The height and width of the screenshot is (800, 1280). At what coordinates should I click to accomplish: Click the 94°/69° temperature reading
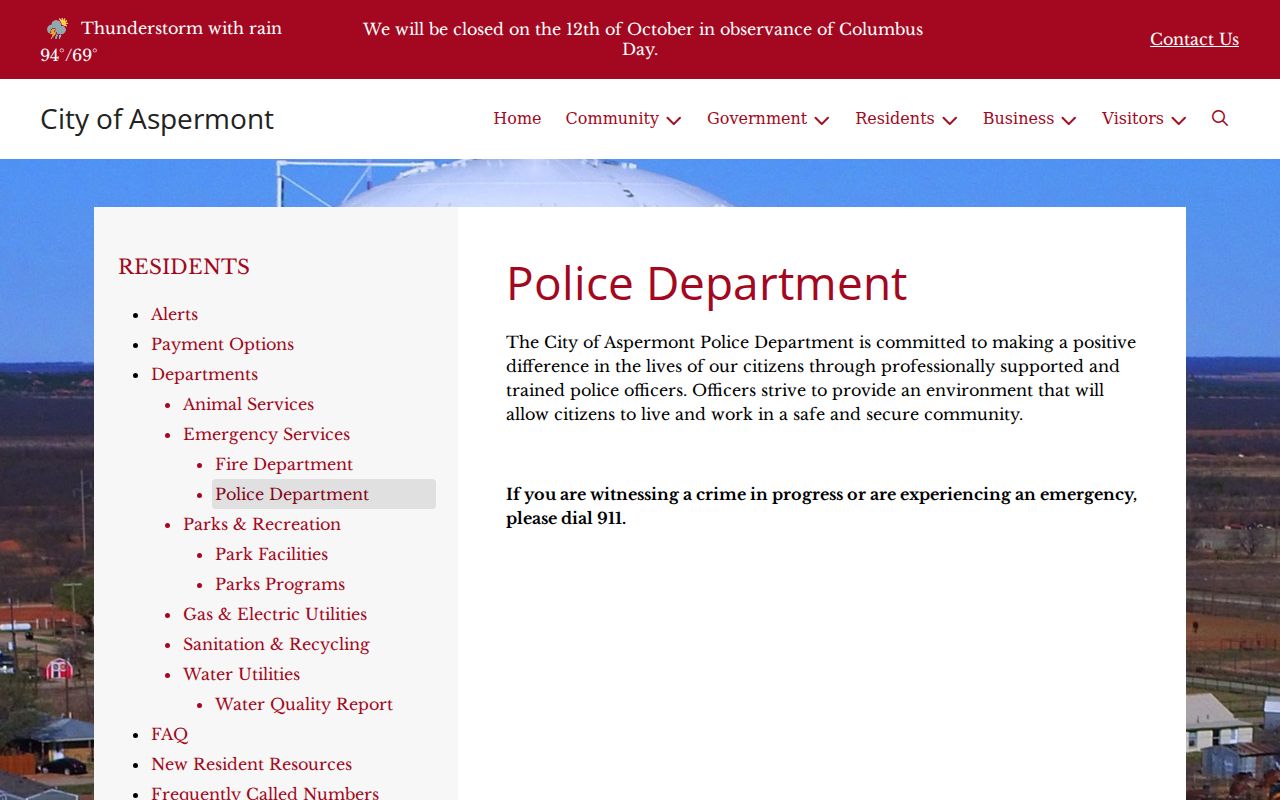[x=69, y=55]
